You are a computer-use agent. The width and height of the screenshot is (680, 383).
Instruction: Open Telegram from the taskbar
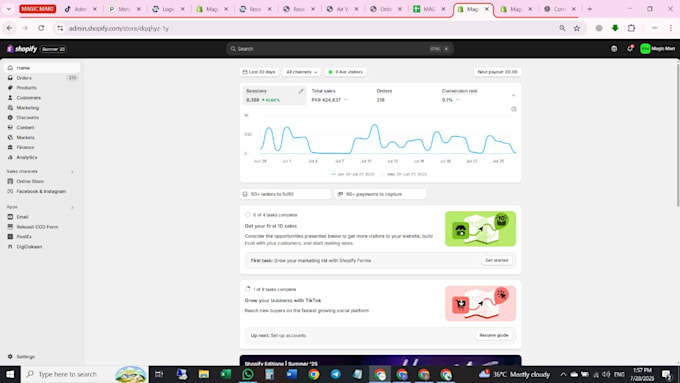click(x=336, y=374)
